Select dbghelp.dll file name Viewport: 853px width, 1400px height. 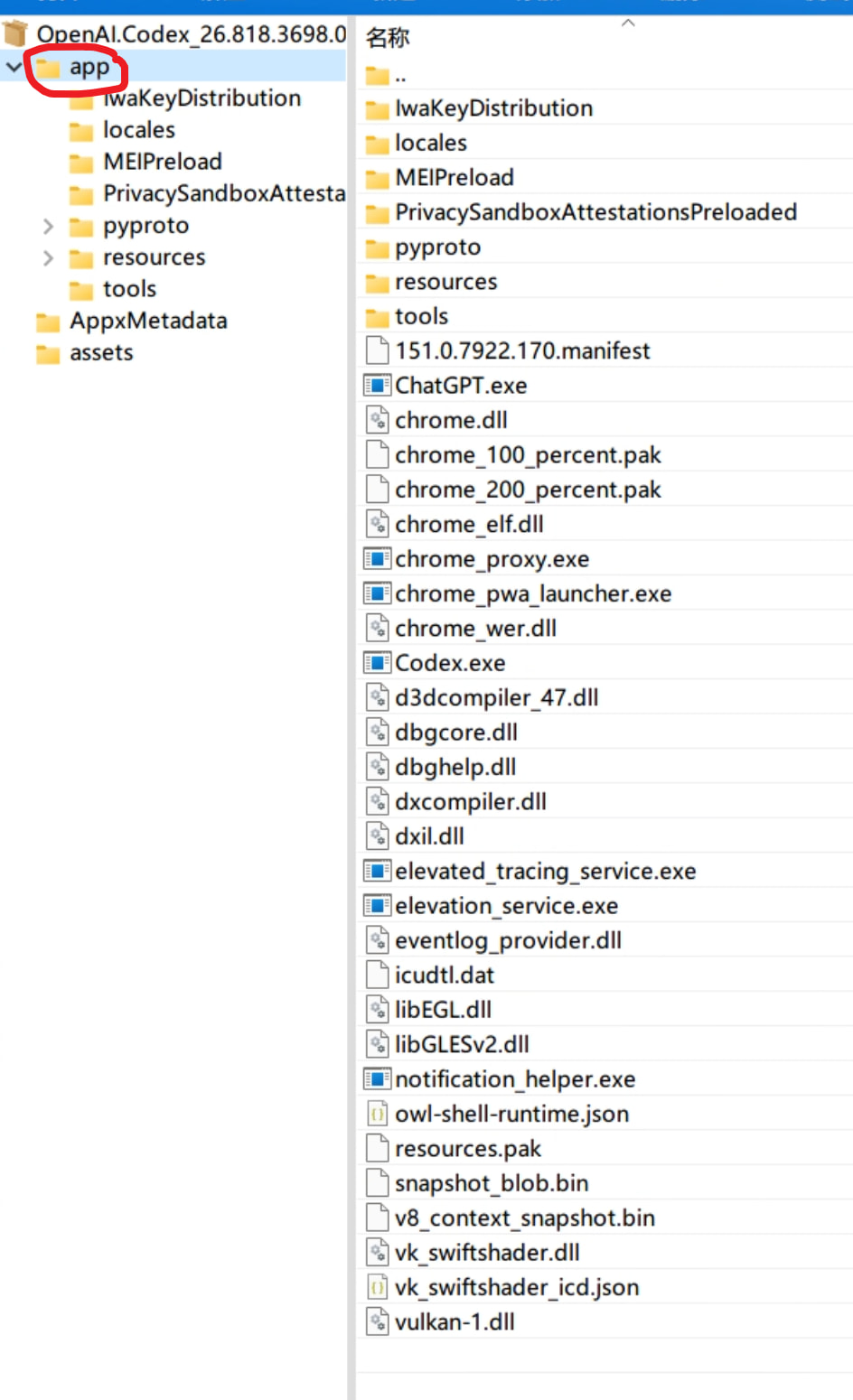[x=455, y=767]
